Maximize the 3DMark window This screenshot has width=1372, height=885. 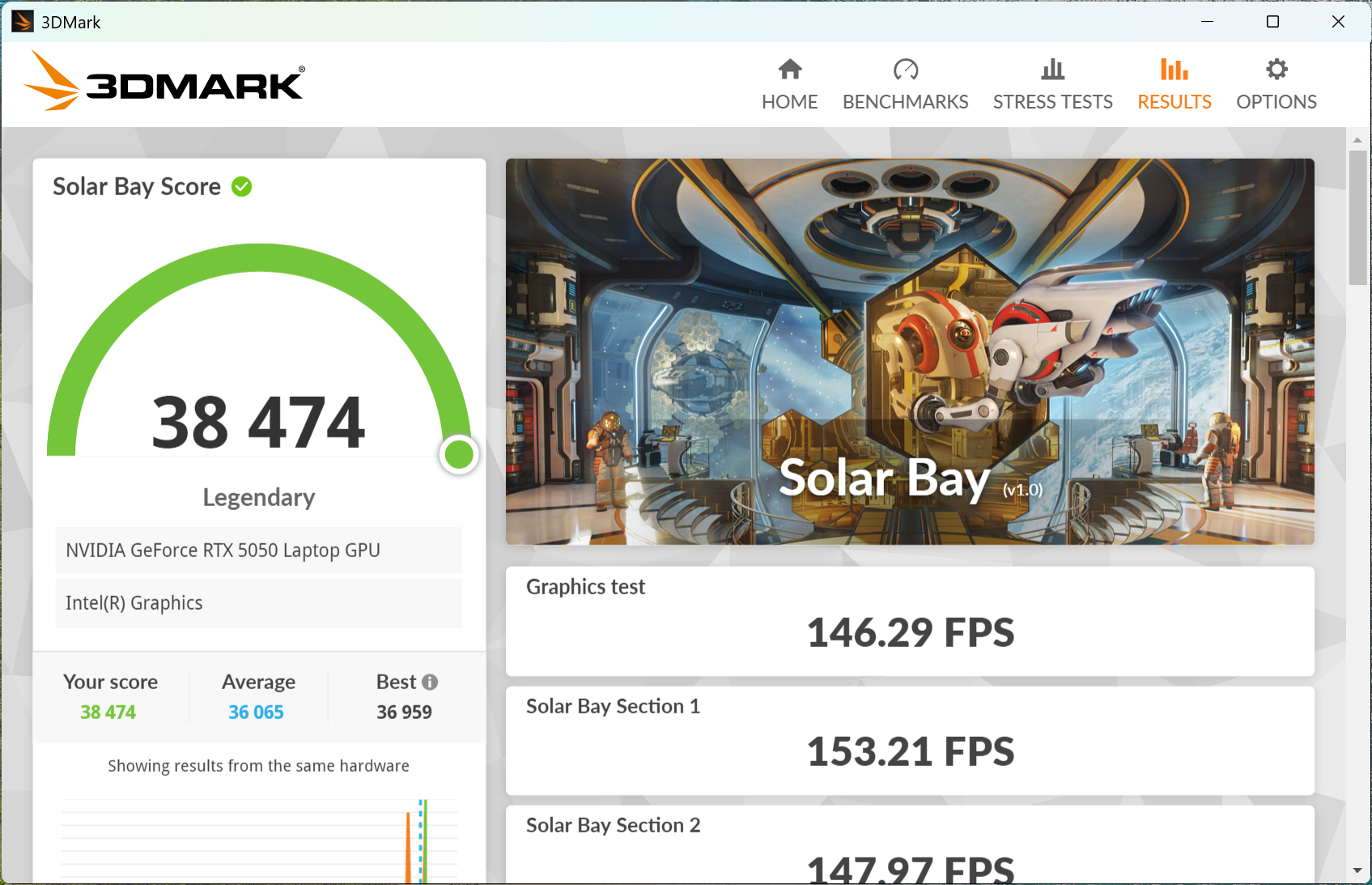(1272, 22)
